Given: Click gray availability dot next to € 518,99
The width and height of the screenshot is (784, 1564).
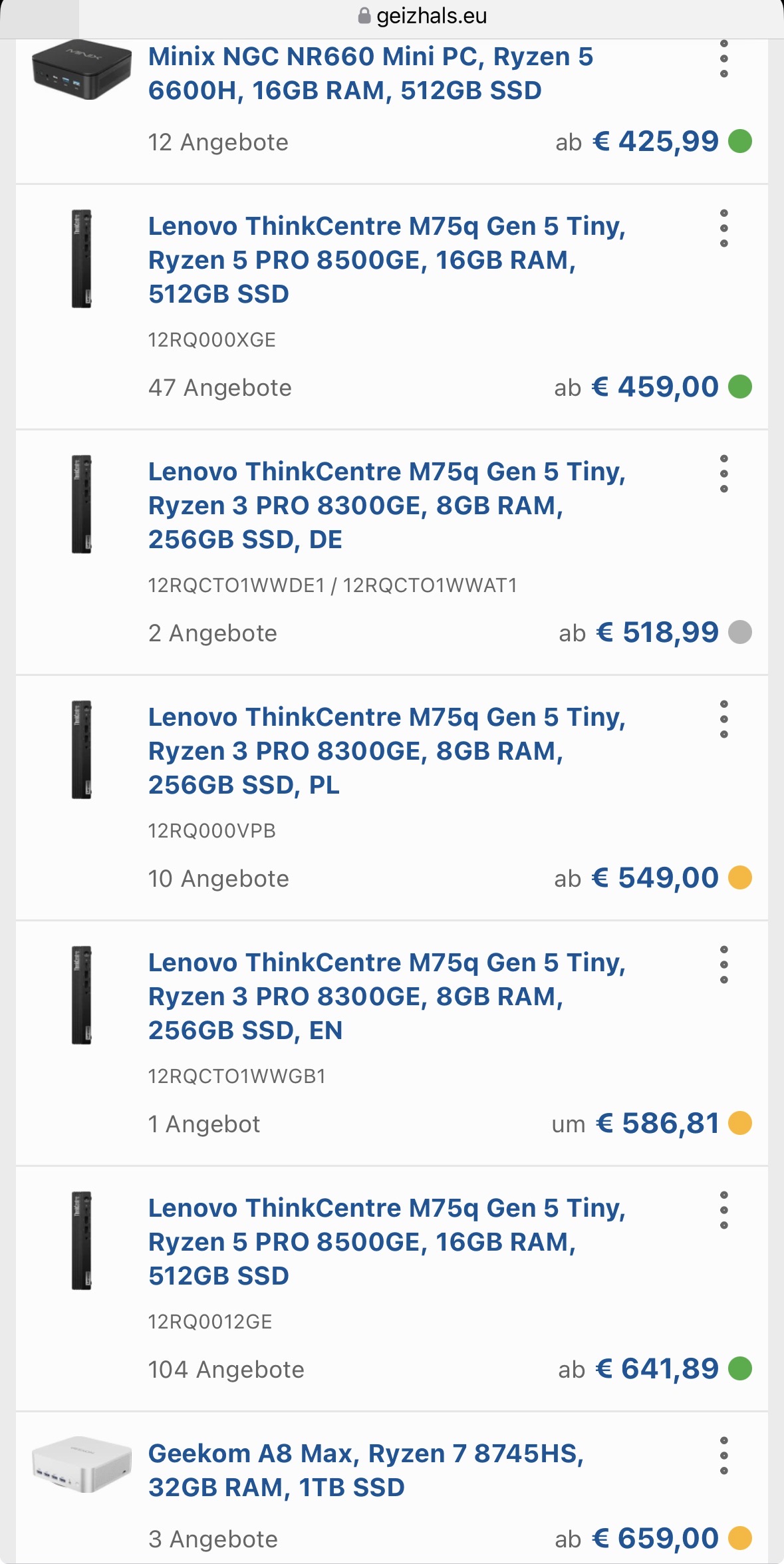Looking at the screenshot, I should coord(740,632).
